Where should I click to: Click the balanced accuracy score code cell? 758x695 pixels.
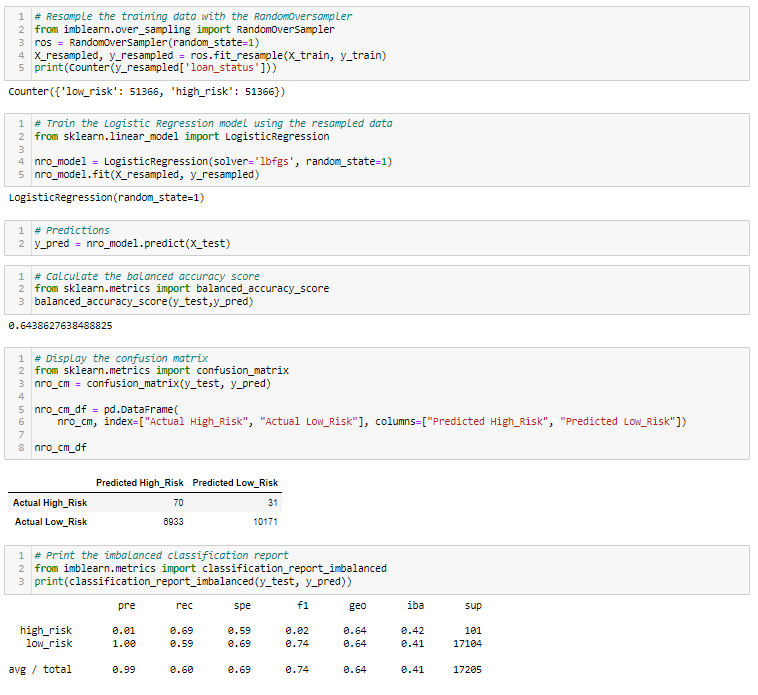(x=377, y=290)
